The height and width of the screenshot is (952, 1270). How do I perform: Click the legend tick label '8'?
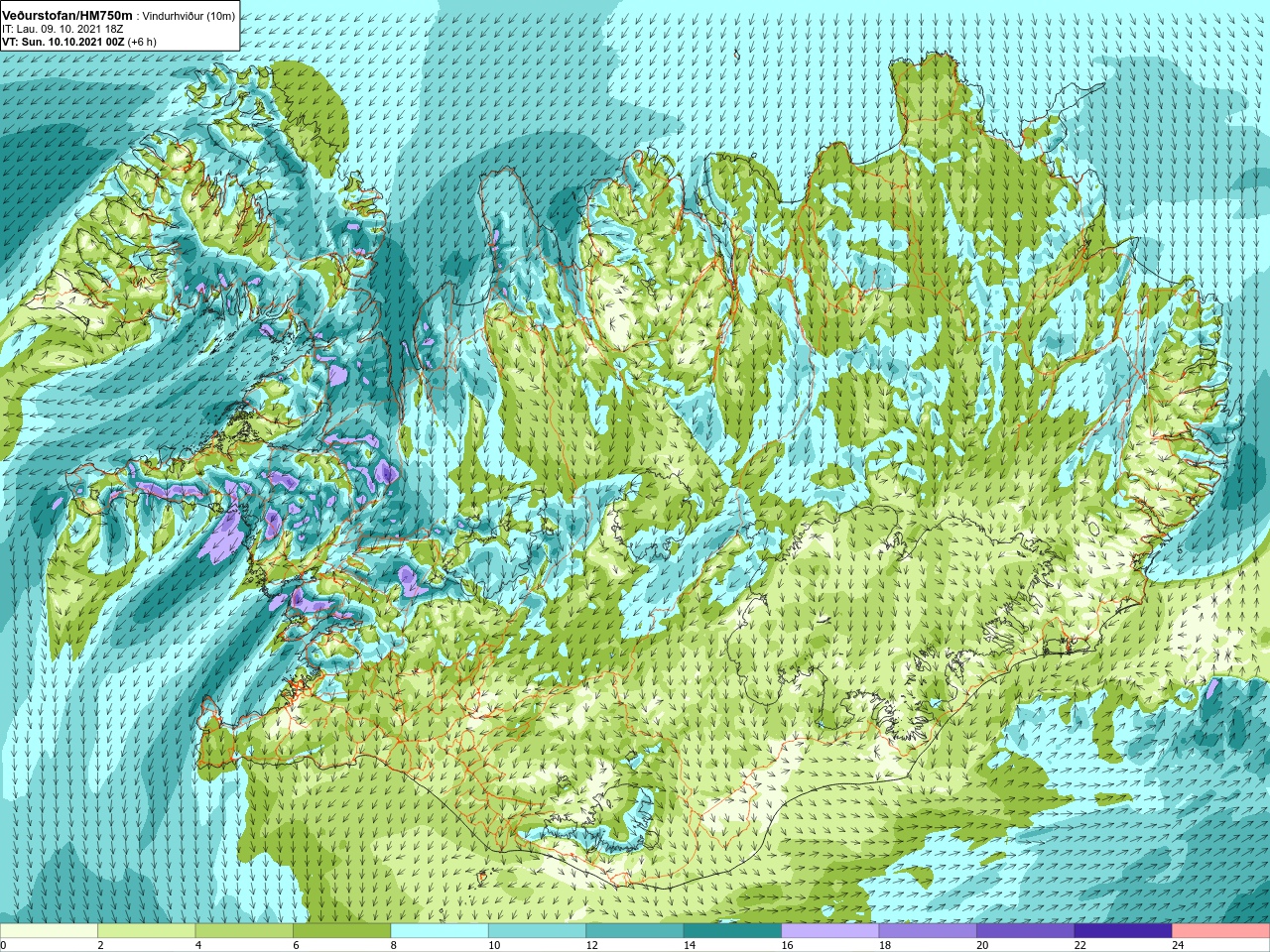coord(394,945)
